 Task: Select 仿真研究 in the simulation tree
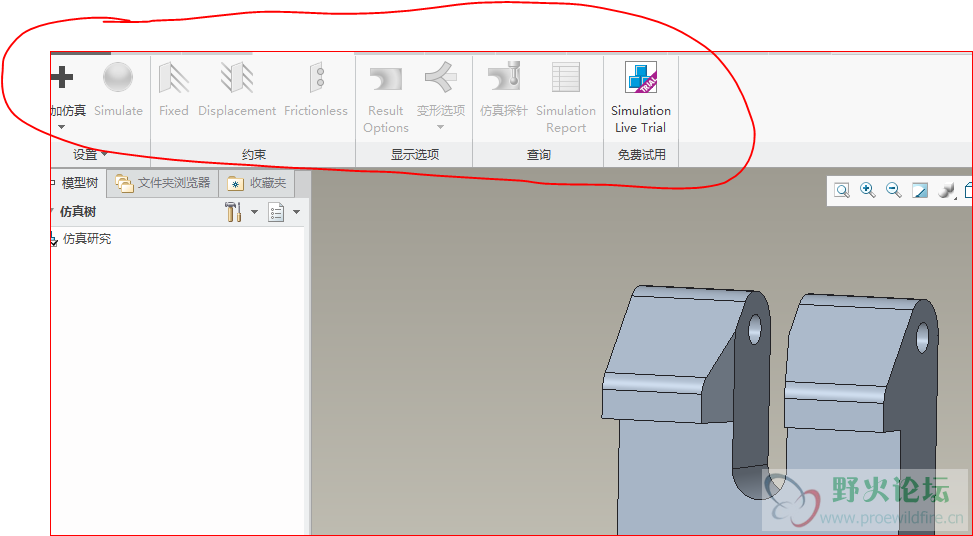[87, 239]
